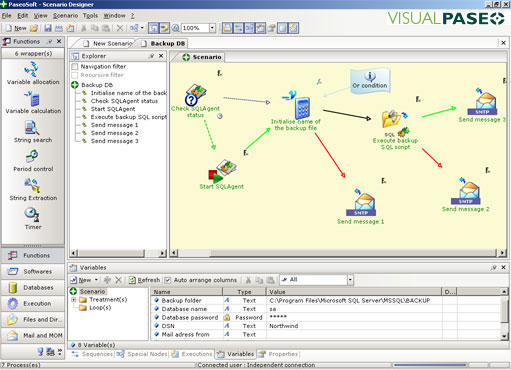Click Refresh in Variables toolbar

pyautogui.click(x=145, y=280)
